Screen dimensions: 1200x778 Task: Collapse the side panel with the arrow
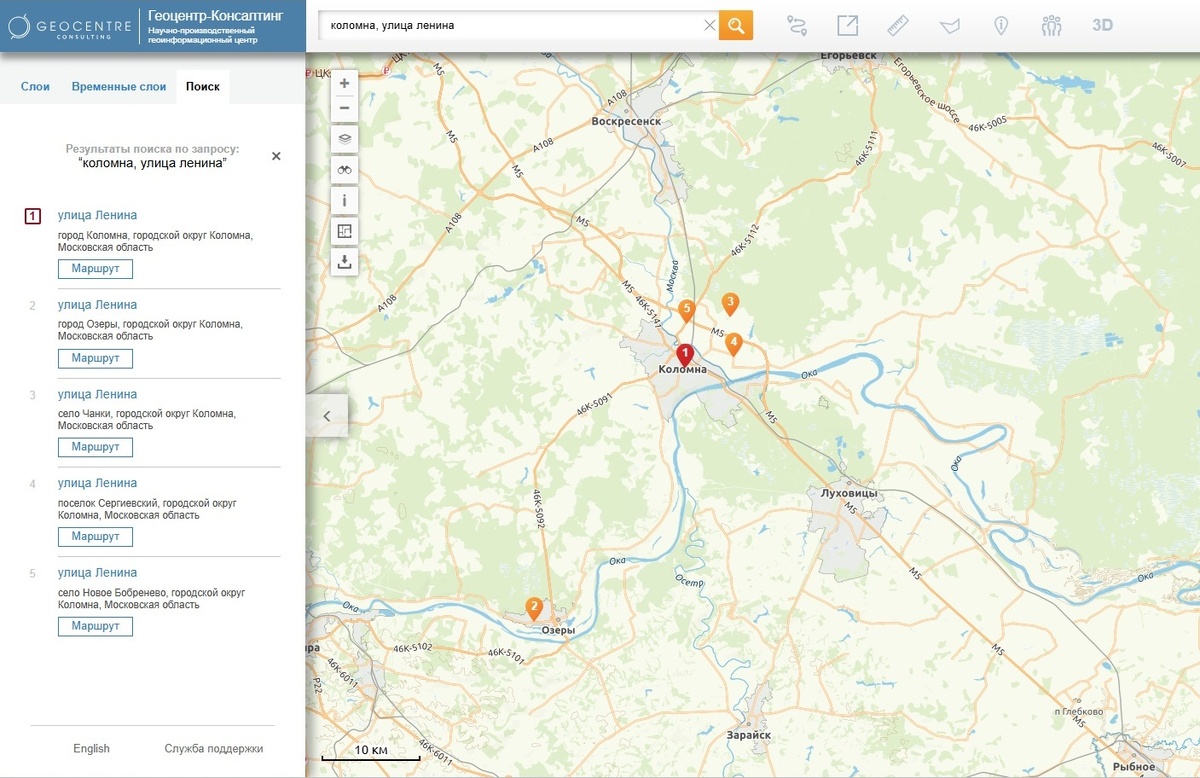[x=327, y=416]
